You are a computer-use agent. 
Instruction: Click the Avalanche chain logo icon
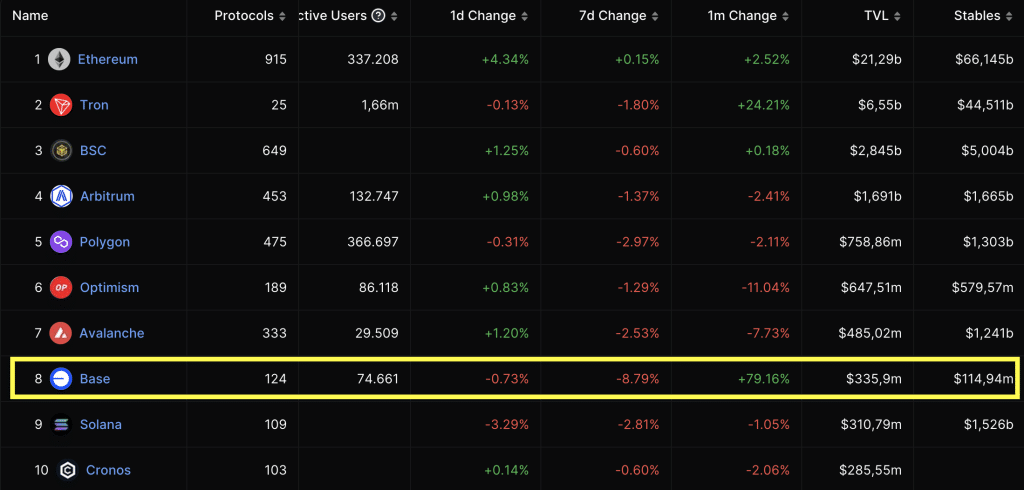(x=60, y=333)
